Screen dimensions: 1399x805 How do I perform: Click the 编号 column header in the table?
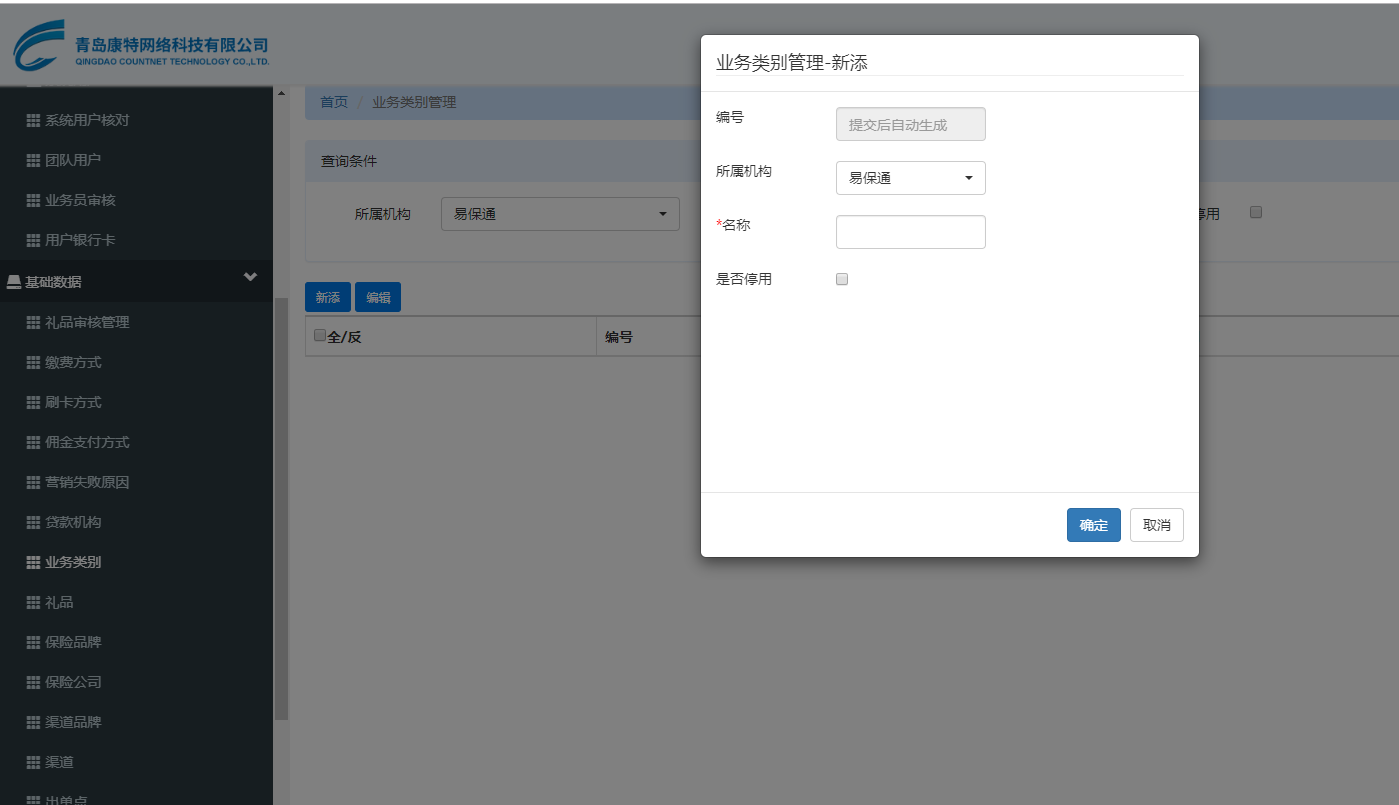tap(619, 337)
